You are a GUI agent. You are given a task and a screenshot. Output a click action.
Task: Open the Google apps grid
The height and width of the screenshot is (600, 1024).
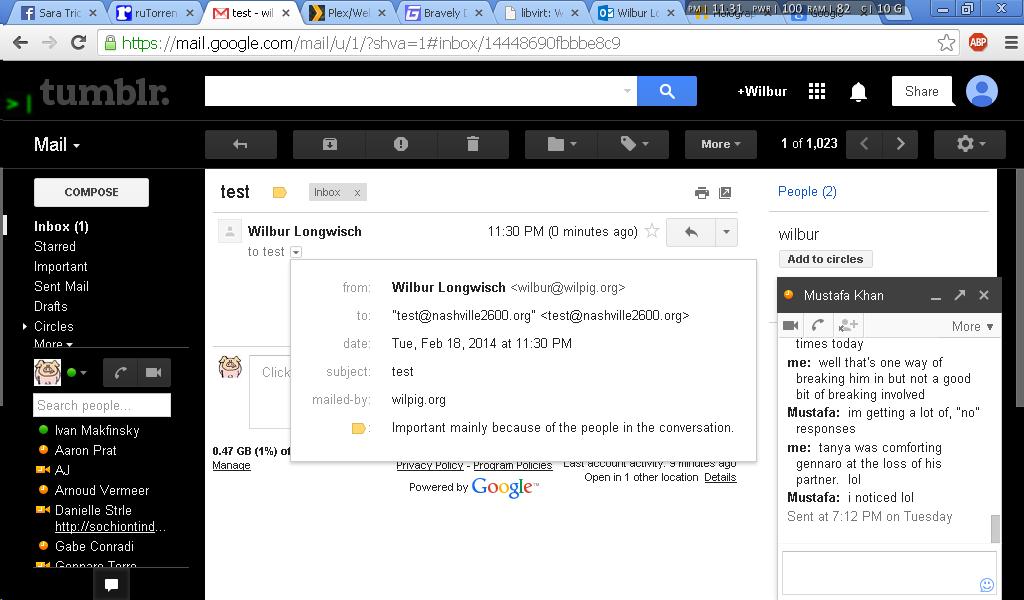(817, 91)
